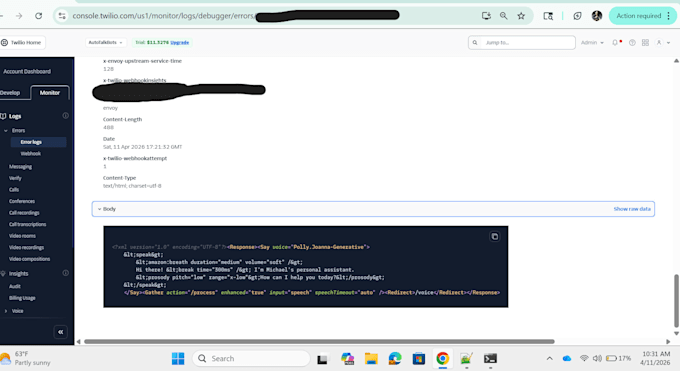Open the browser extension icon next to the profile
Screen dimensions: 680x371
pos(577,16)
